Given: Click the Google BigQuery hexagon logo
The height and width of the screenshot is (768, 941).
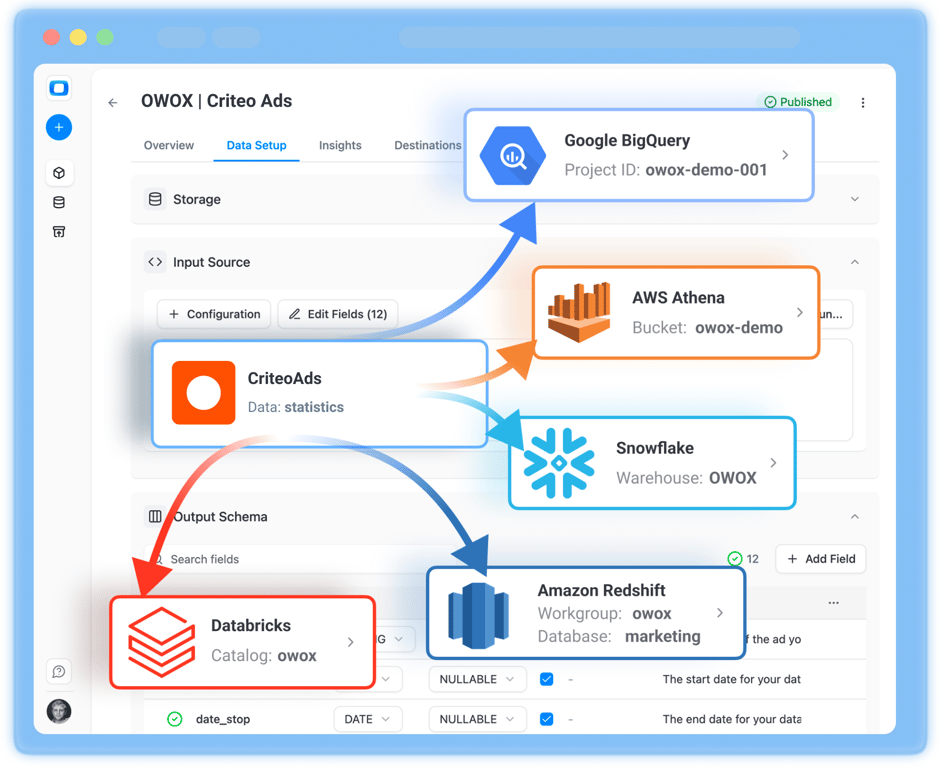Looking at the screenshot, I should pos(513,155).
